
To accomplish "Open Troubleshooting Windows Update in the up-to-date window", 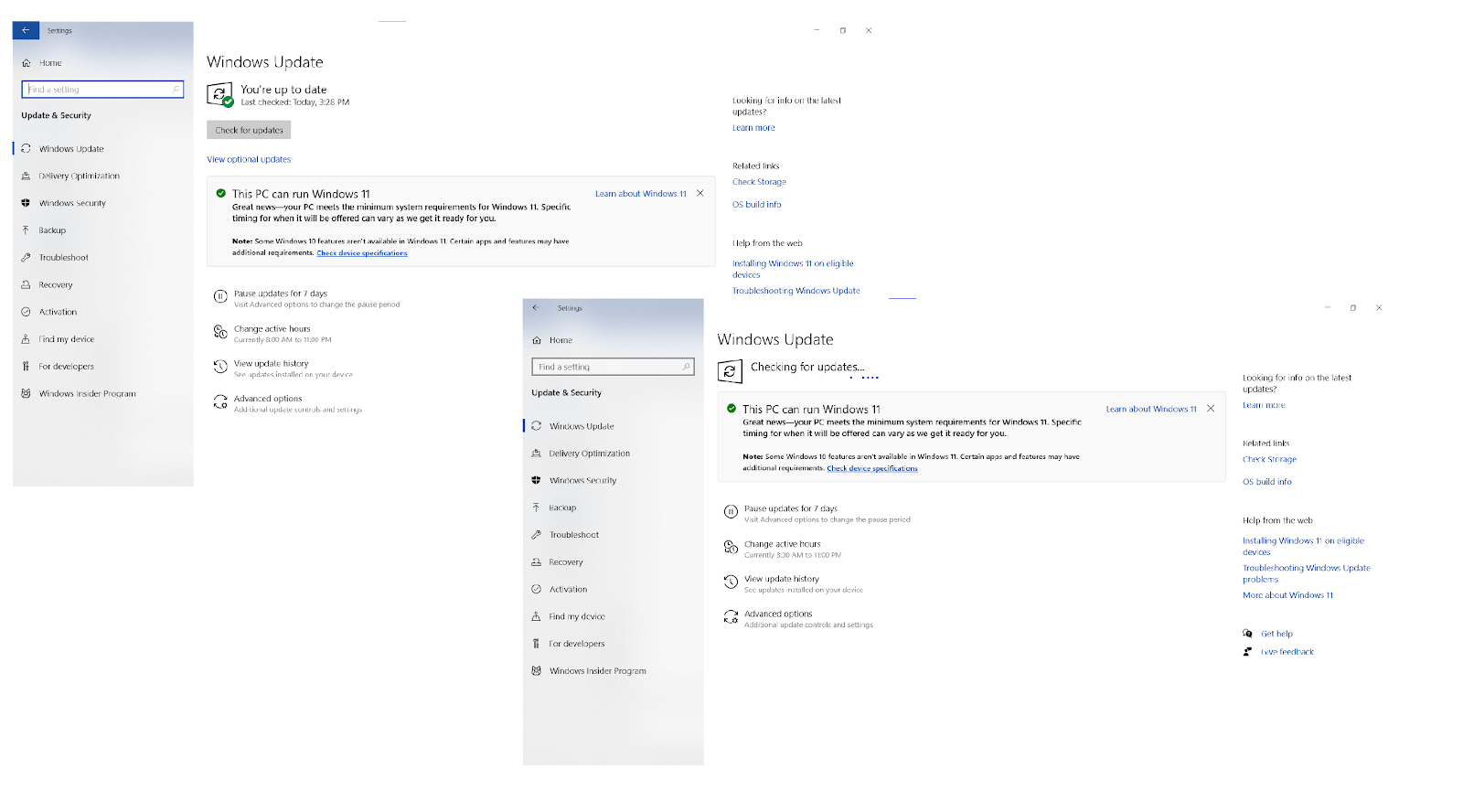I will pos(796,291).
